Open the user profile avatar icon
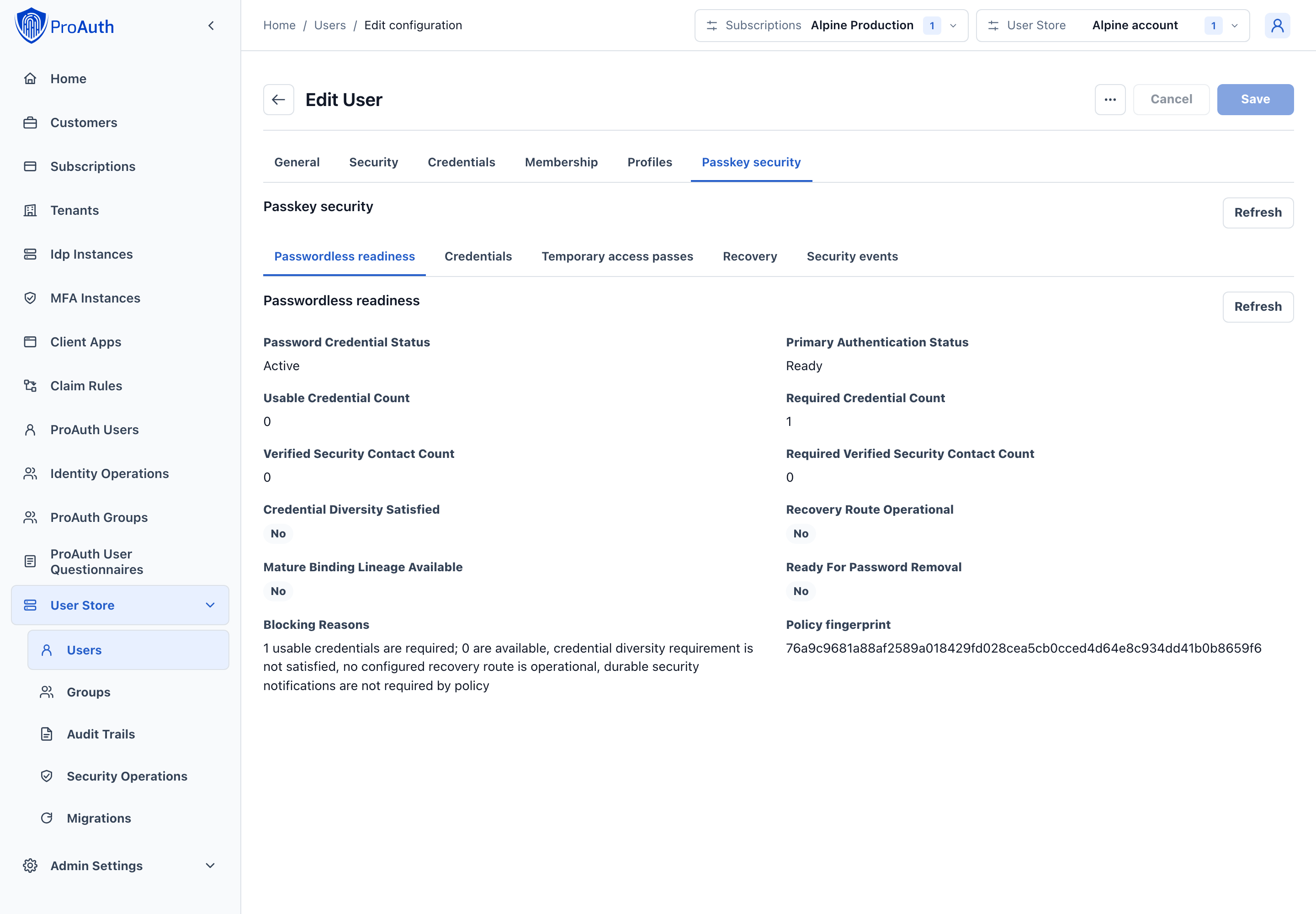The height and width of the screenshot is (914, 1316). pyautogui.click(x=1277, y=26)
